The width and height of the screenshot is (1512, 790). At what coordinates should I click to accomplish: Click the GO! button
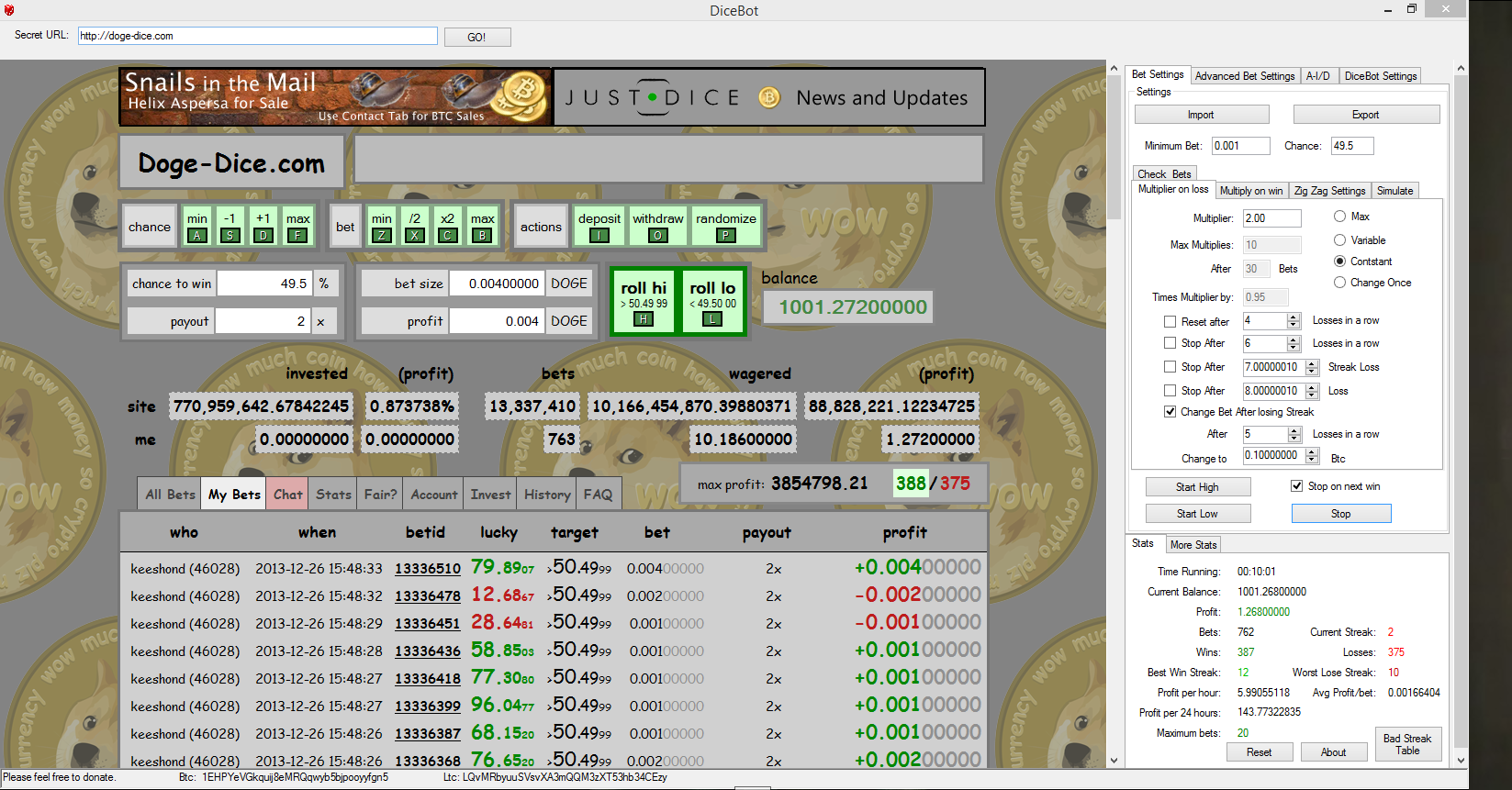[x=477, y=37]
